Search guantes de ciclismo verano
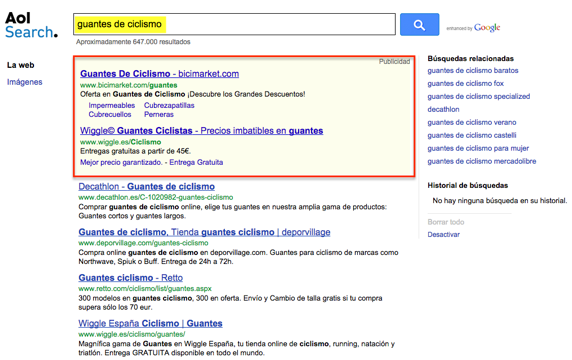 coord(472,122)
